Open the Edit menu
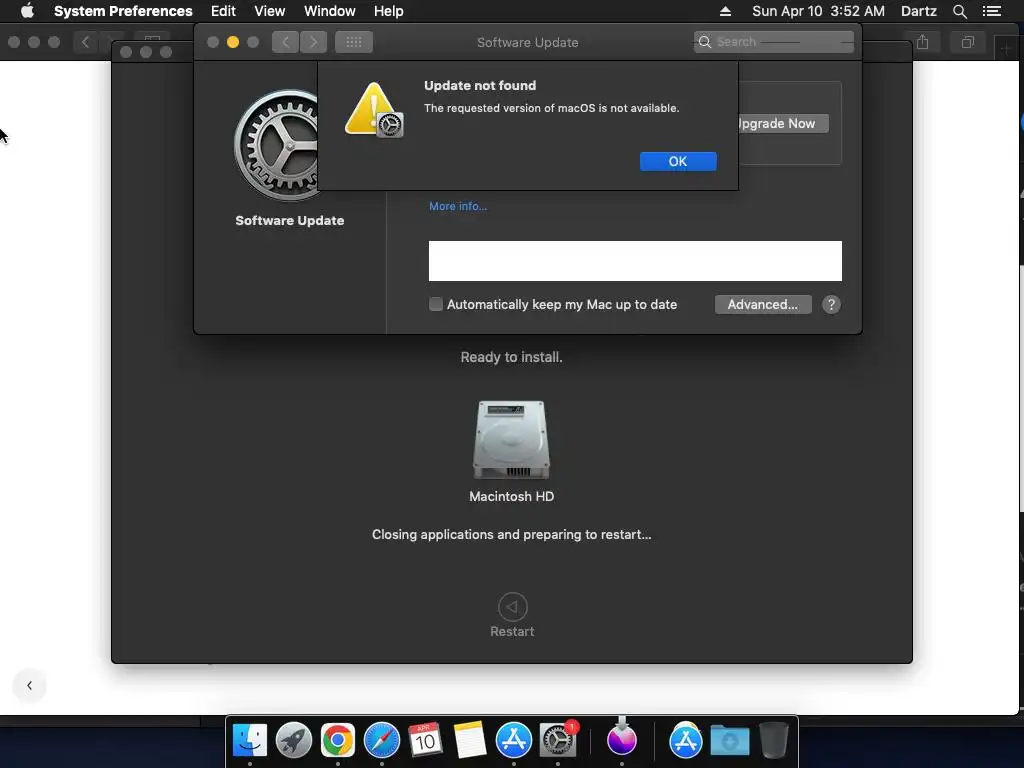 [223, 11]
